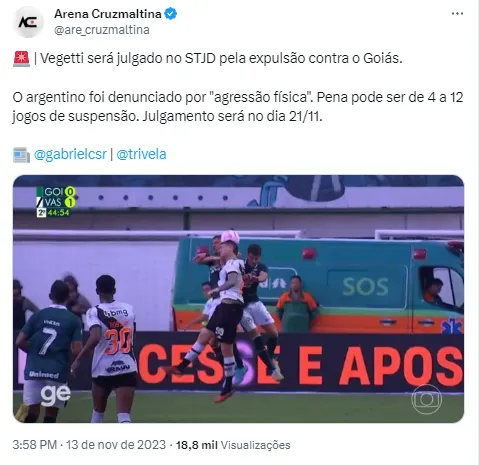Open the @trivela mention link

(141, 154)
